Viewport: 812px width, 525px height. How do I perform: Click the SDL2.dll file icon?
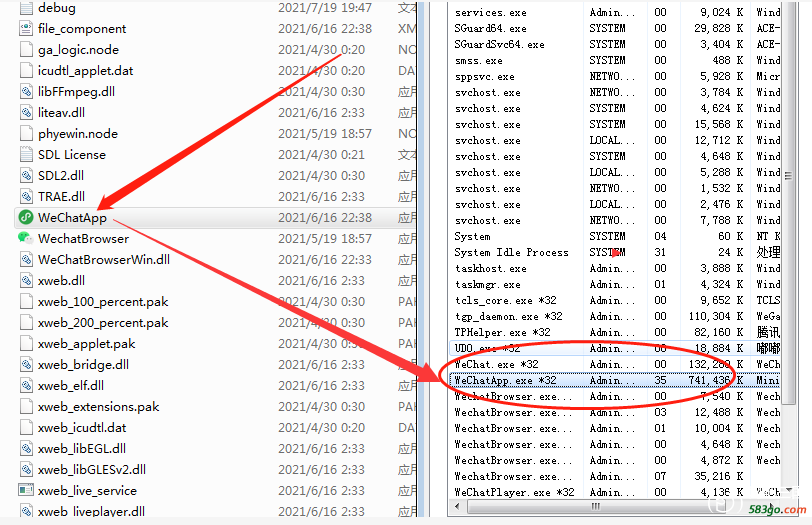26,176
